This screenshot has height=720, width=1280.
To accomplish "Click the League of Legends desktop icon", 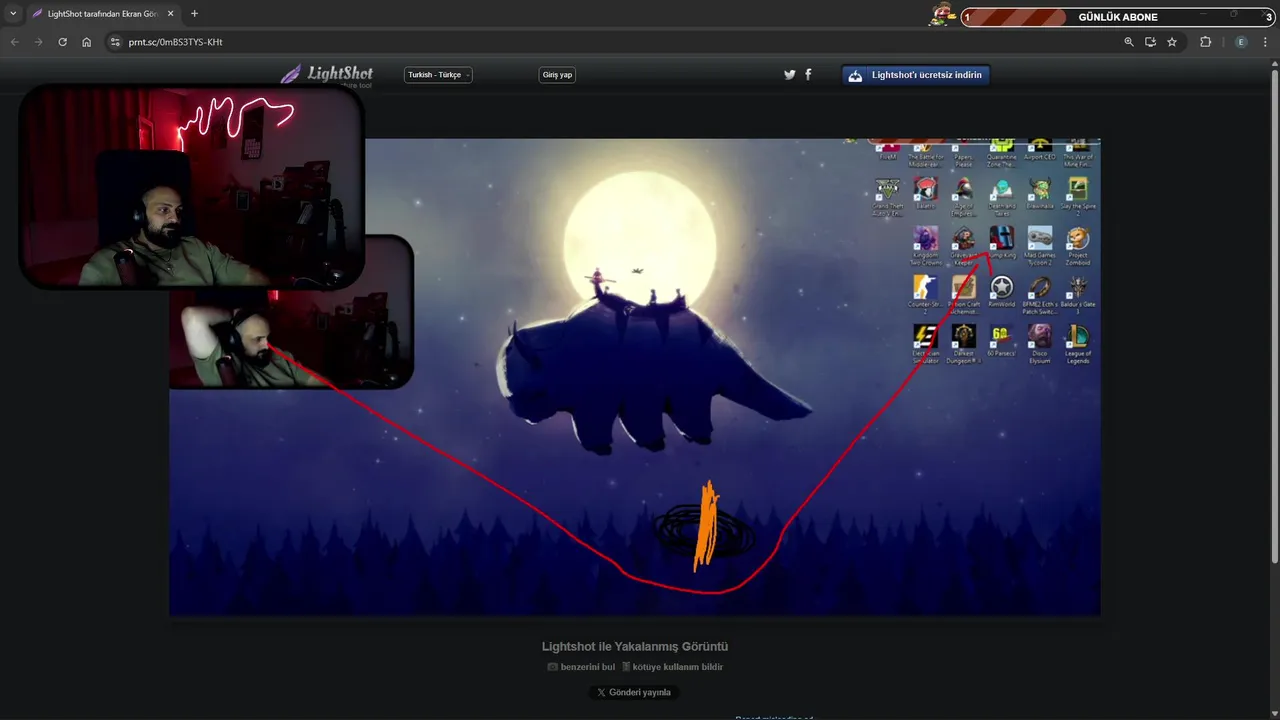I will (x=1078, y=344).
